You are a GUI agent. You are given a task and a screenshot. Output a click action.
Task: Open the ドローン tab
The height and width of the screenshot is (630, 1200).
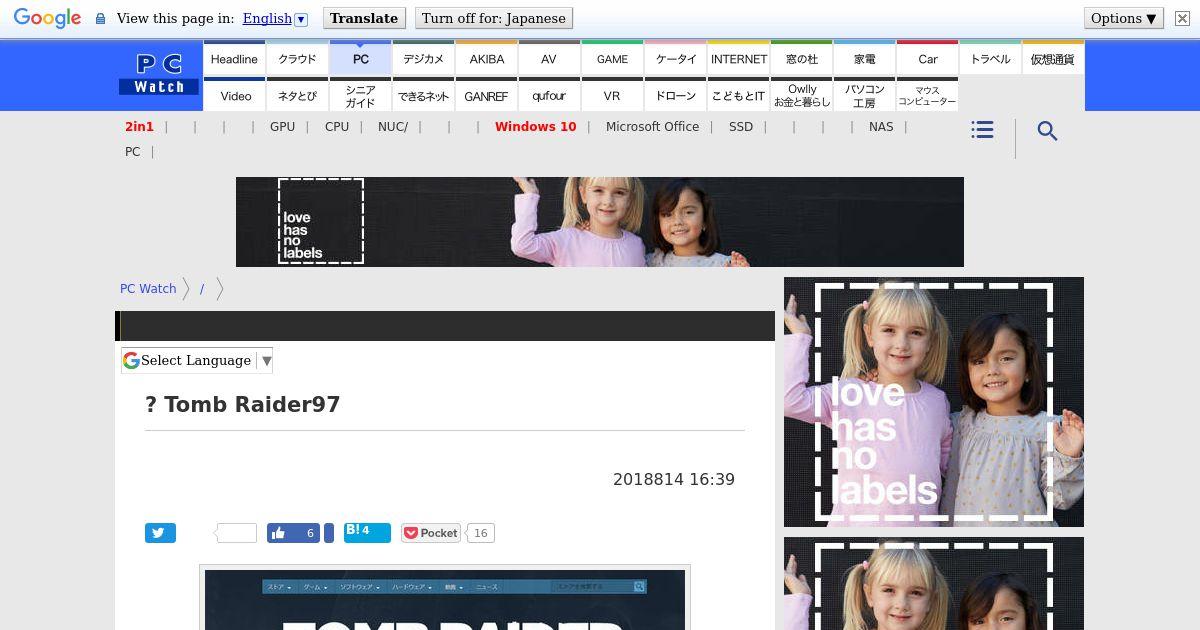[x=675, y=95]
